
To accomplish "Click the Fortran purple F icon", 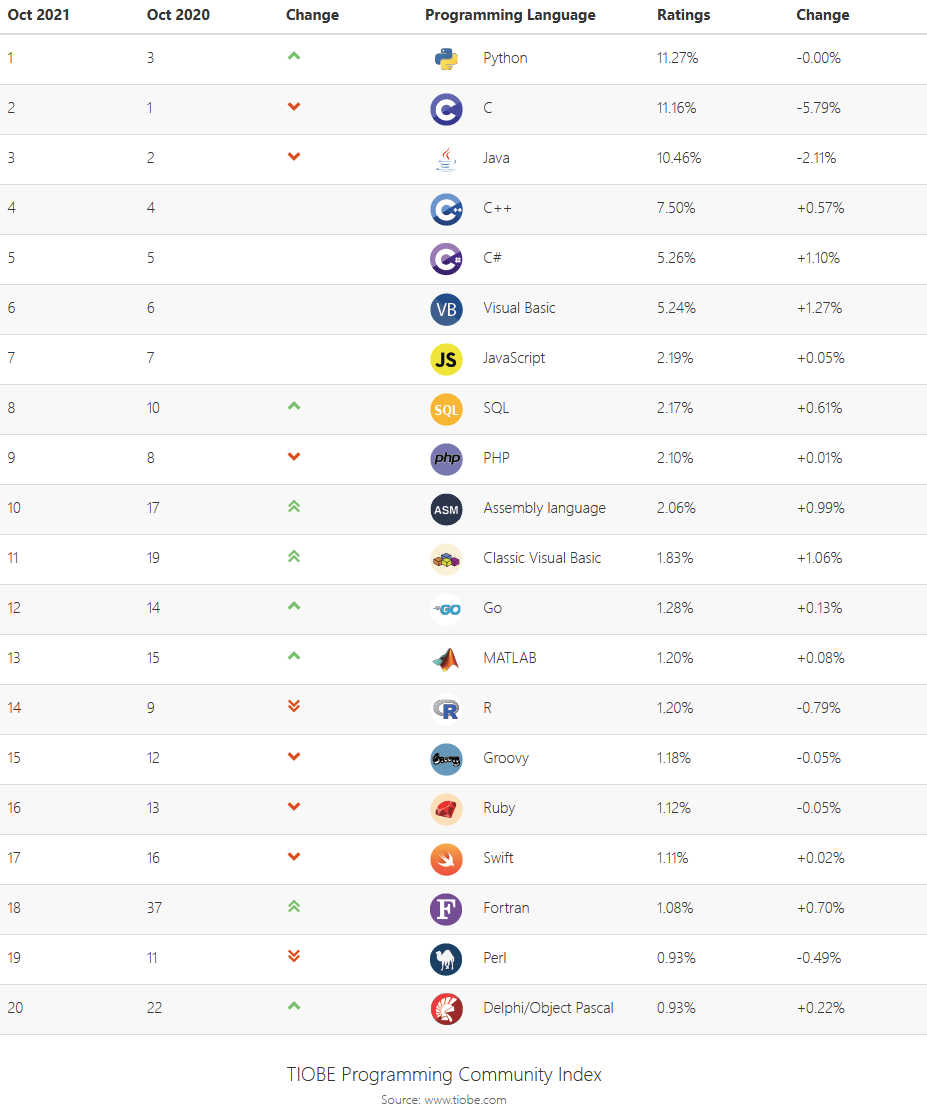I will click(x=446, y=908).
